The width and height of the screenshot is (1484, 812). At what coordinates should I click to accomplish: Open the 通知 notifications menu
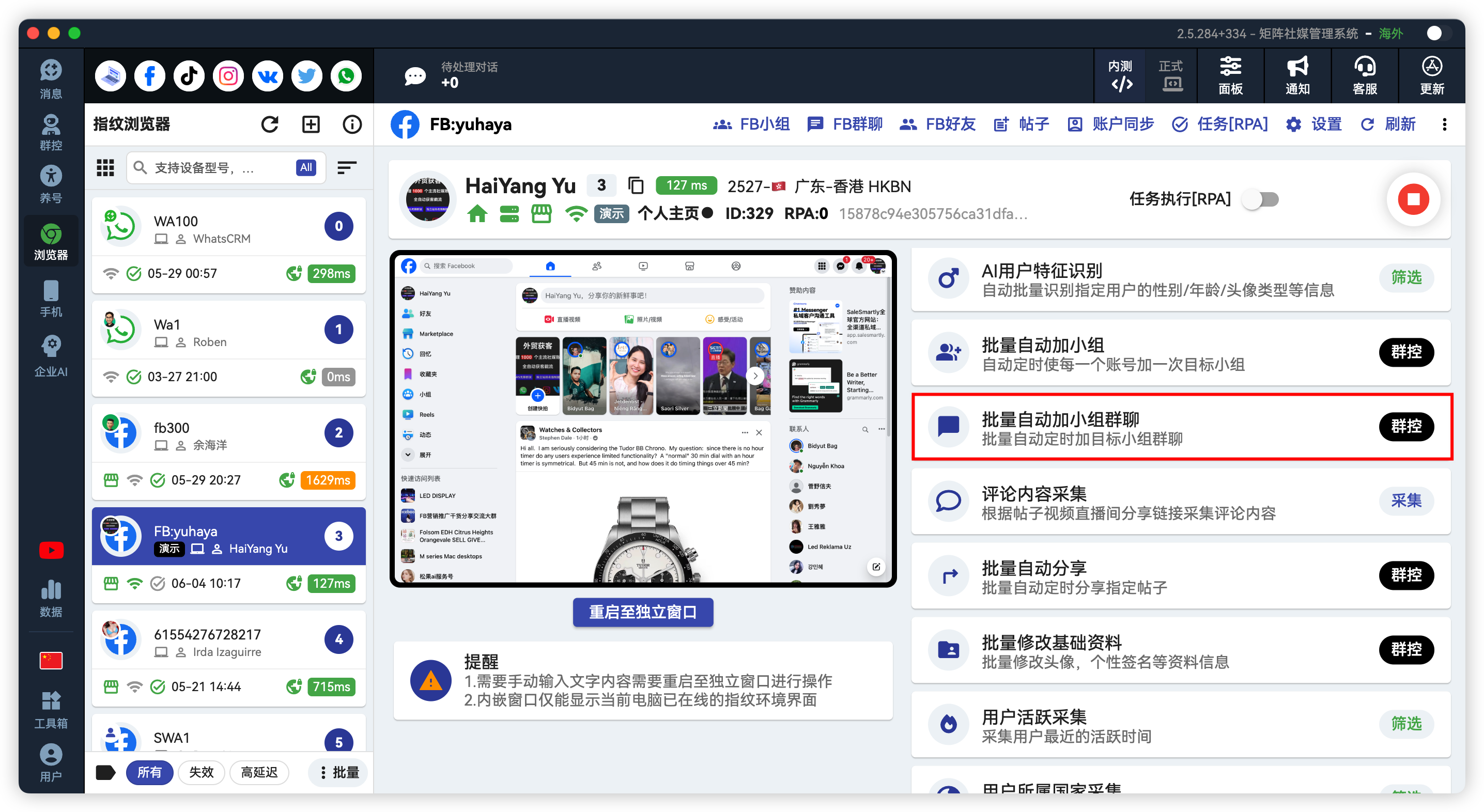click(1297, 75)
